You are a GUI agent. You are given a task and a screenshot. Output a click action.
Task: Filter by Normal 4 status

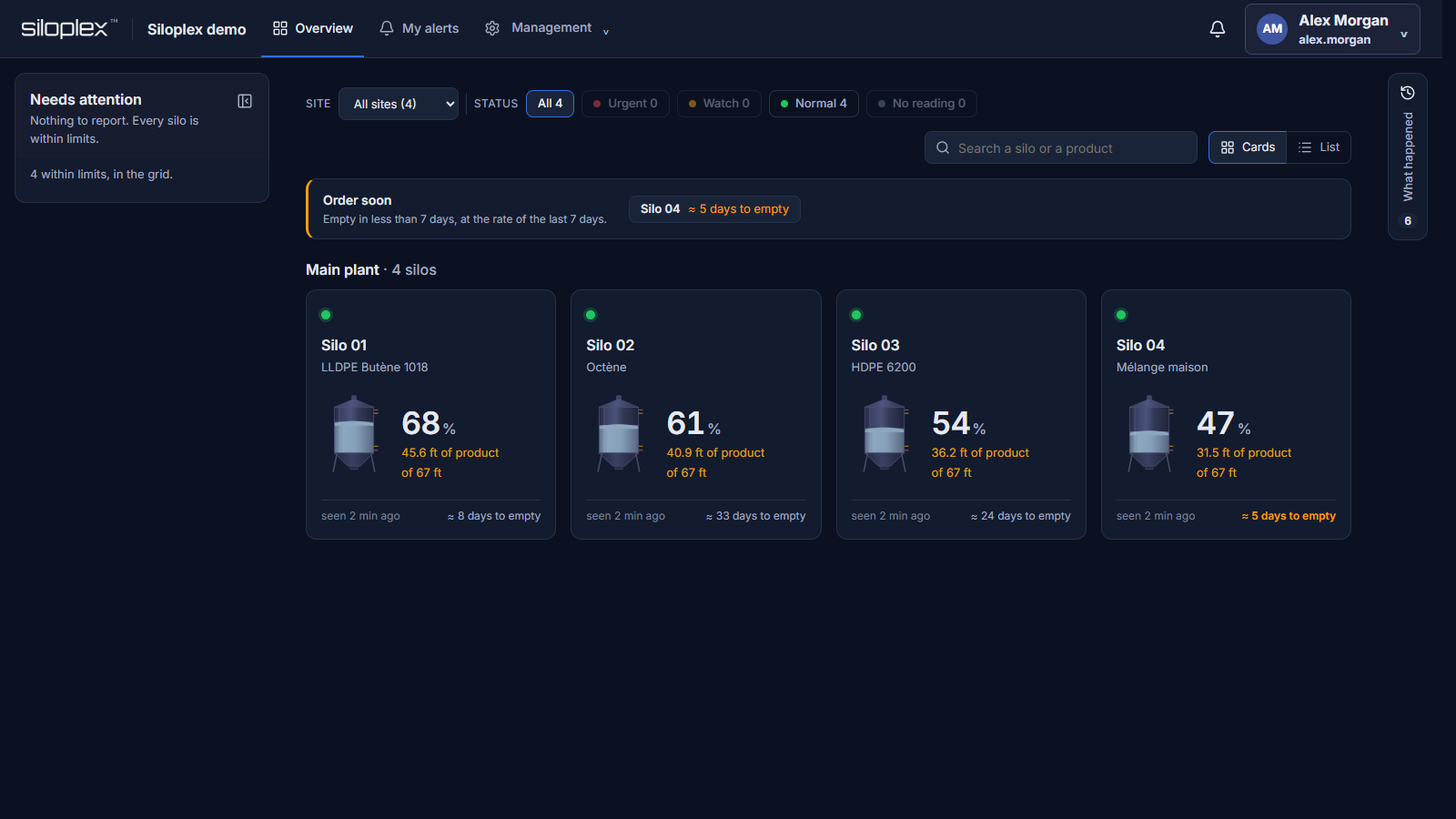coord(814,104)
